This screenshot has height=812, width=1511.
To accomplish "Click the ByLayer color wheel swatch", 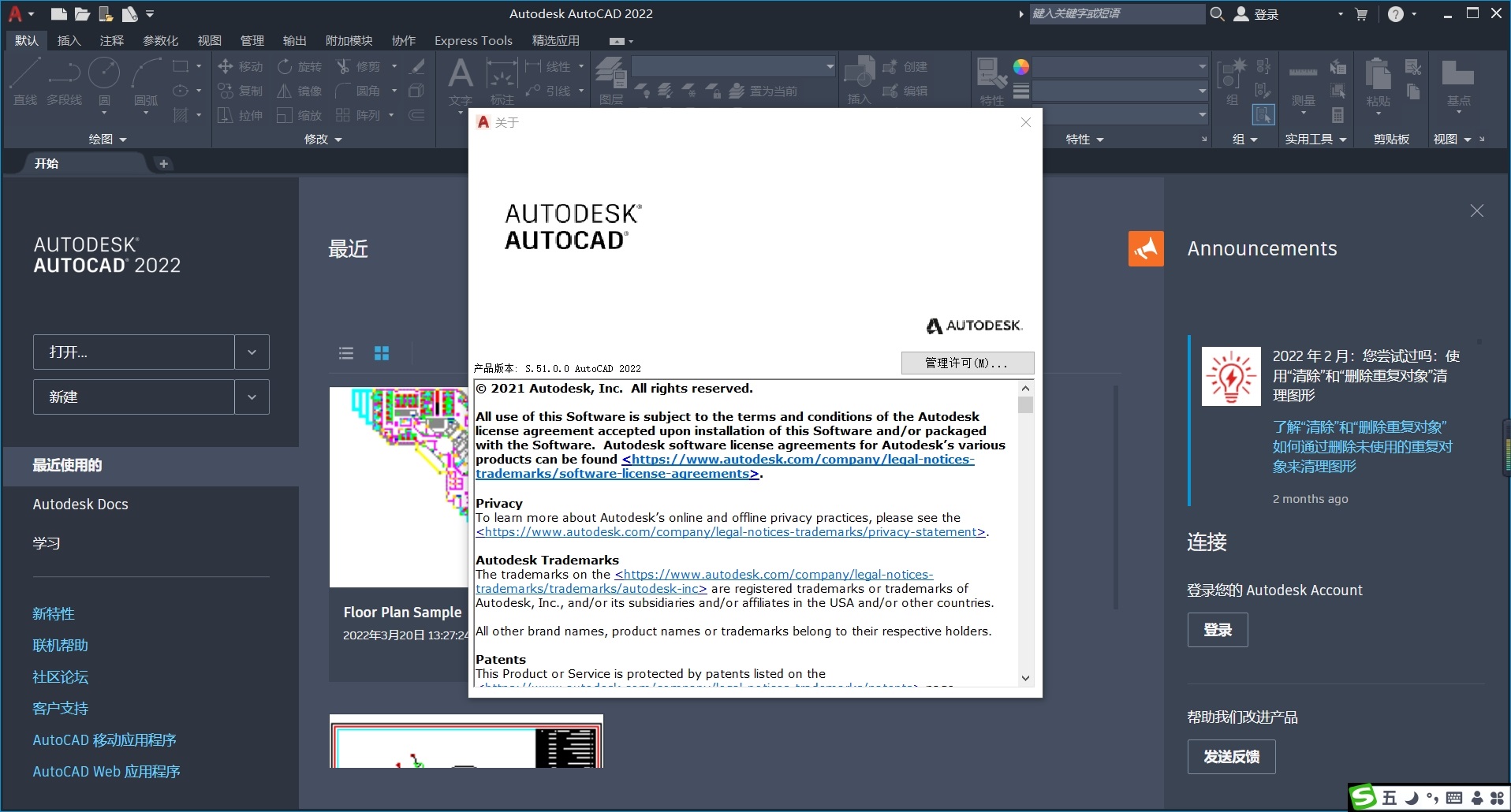I will pos(1021,67).
